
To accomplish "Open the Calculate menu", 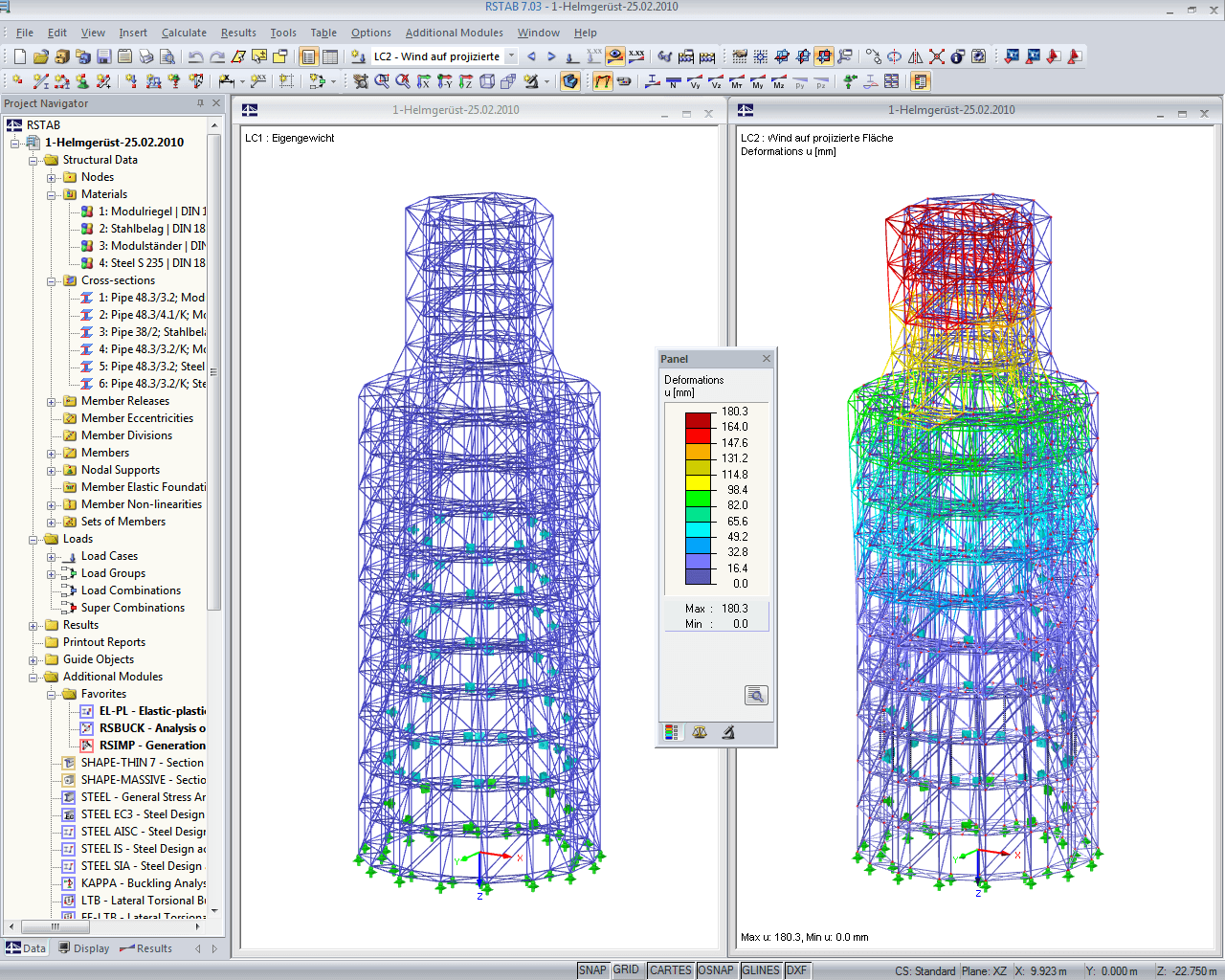I will 184,32.
